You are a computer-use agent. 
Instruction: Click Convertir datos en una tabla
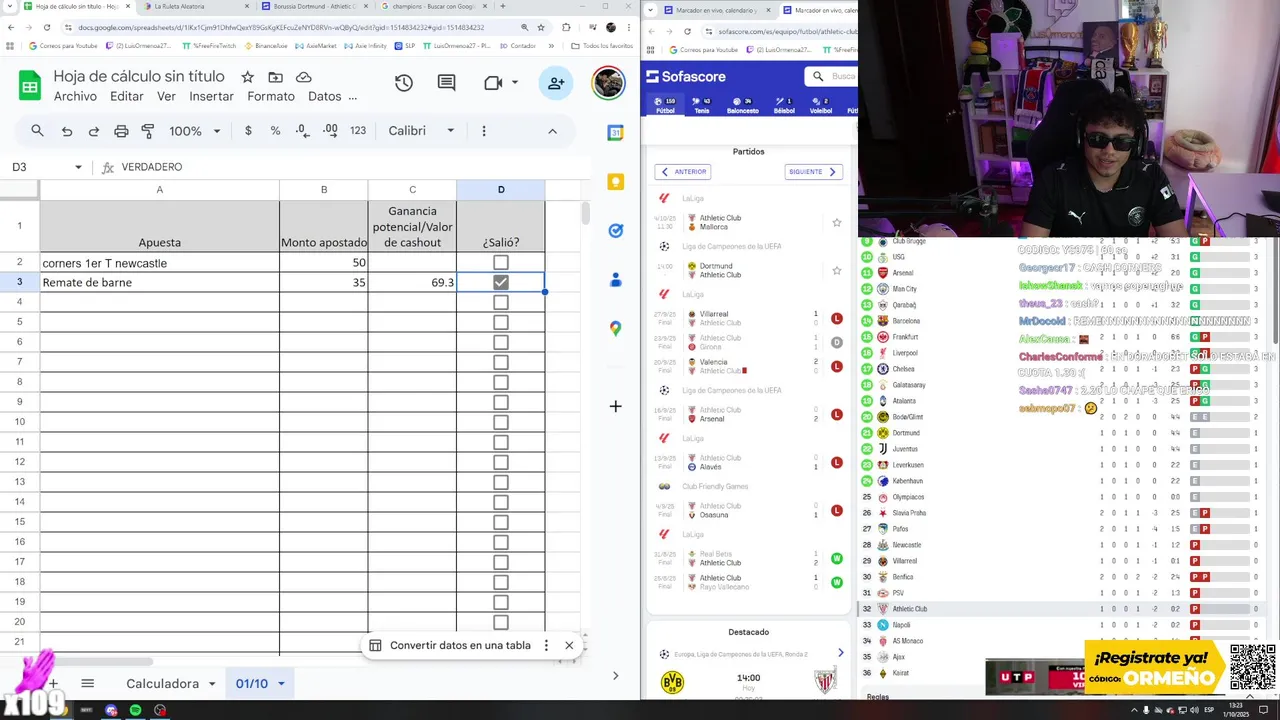460,646
